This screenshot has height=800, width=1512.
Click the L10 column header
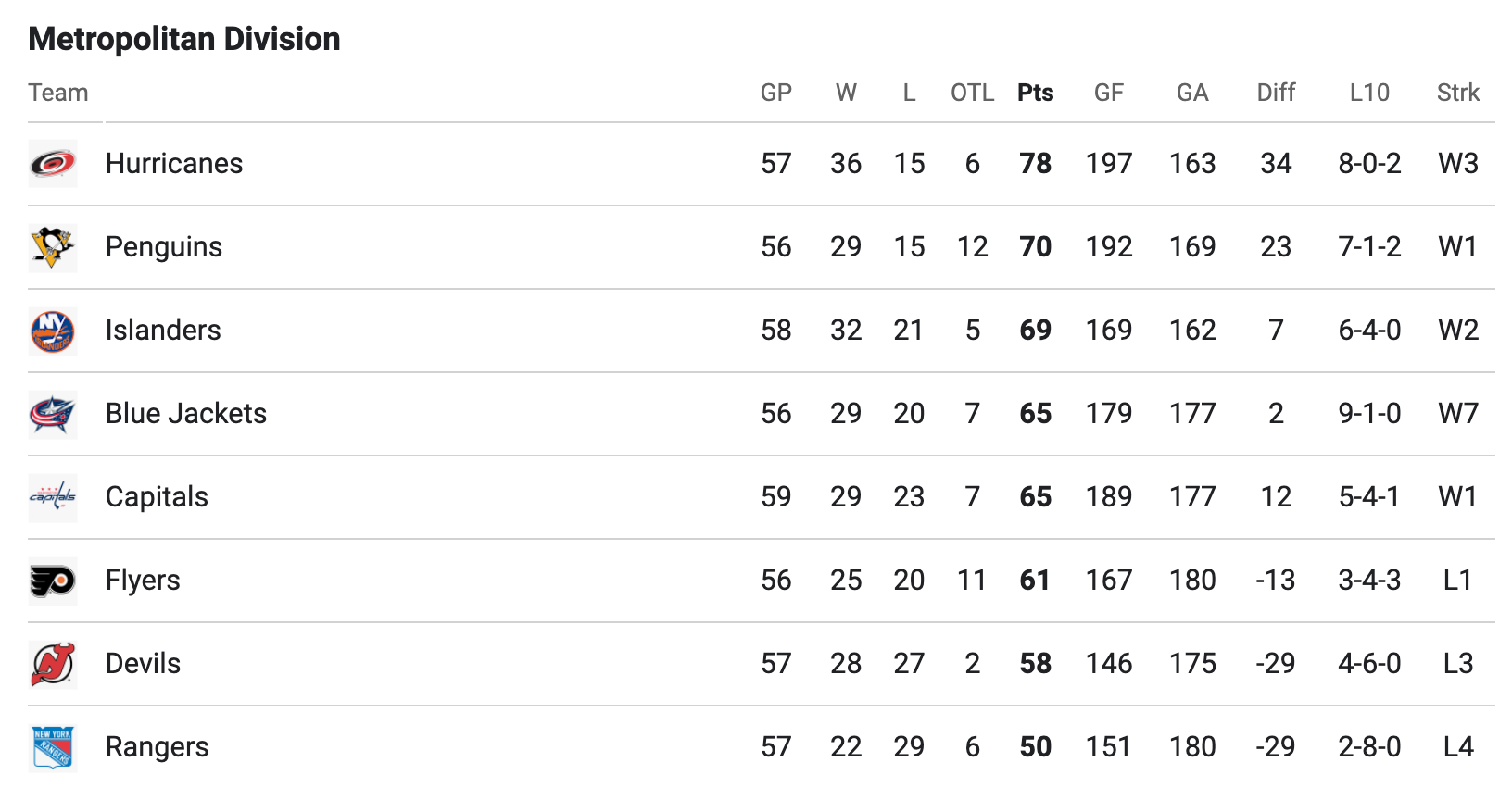1369,93
